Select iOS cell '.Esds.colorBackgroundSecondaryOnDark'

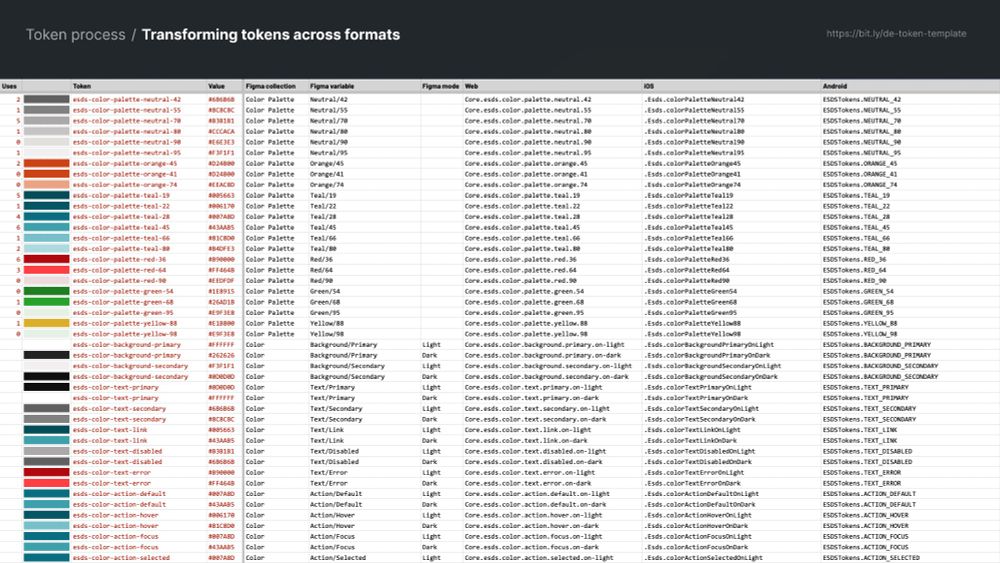pos(711,377)
